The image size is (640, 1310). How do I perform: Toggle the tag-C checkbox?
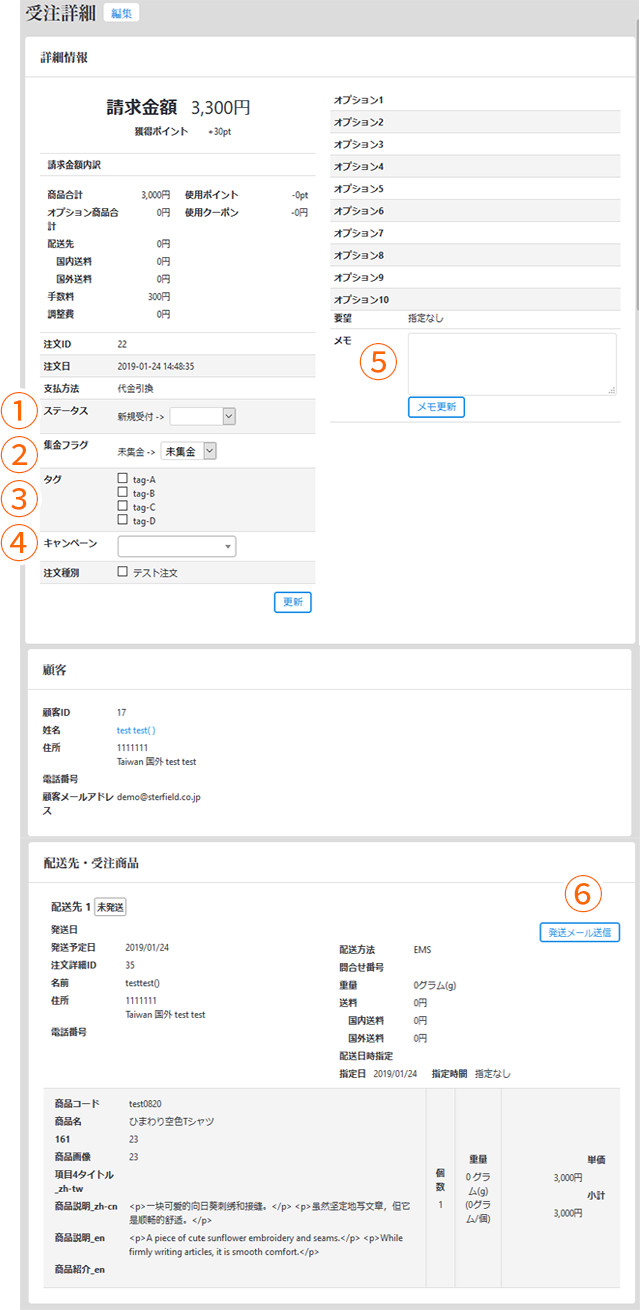coord(123,506)
